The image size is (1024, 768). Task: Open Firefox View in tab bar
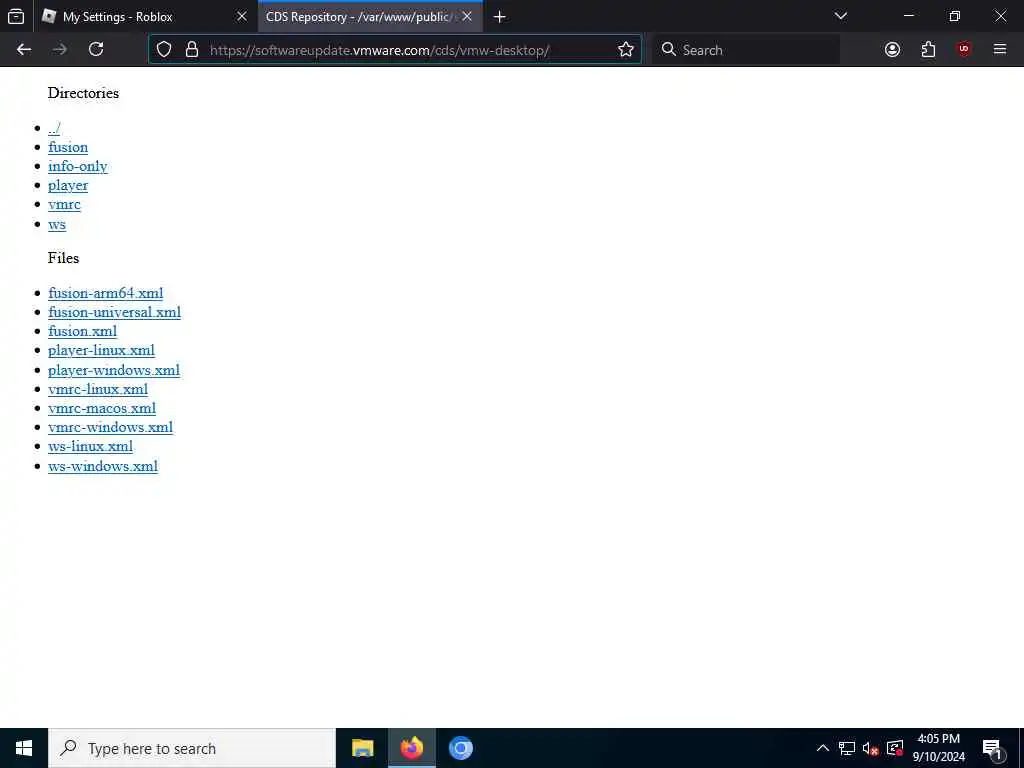(16, 16)
